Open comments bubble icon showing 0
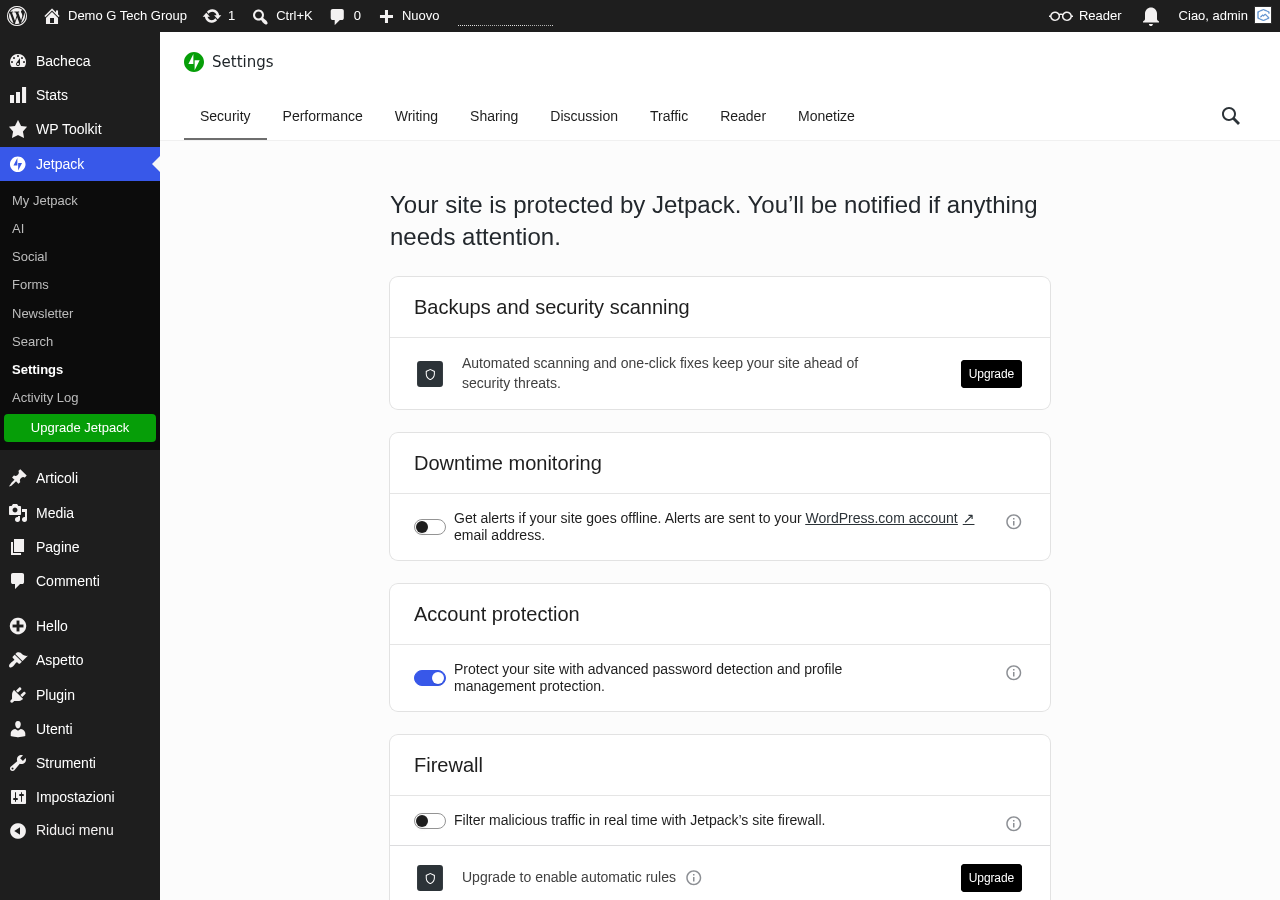Viewport: 1280px width, 900px height. point(337,16)
